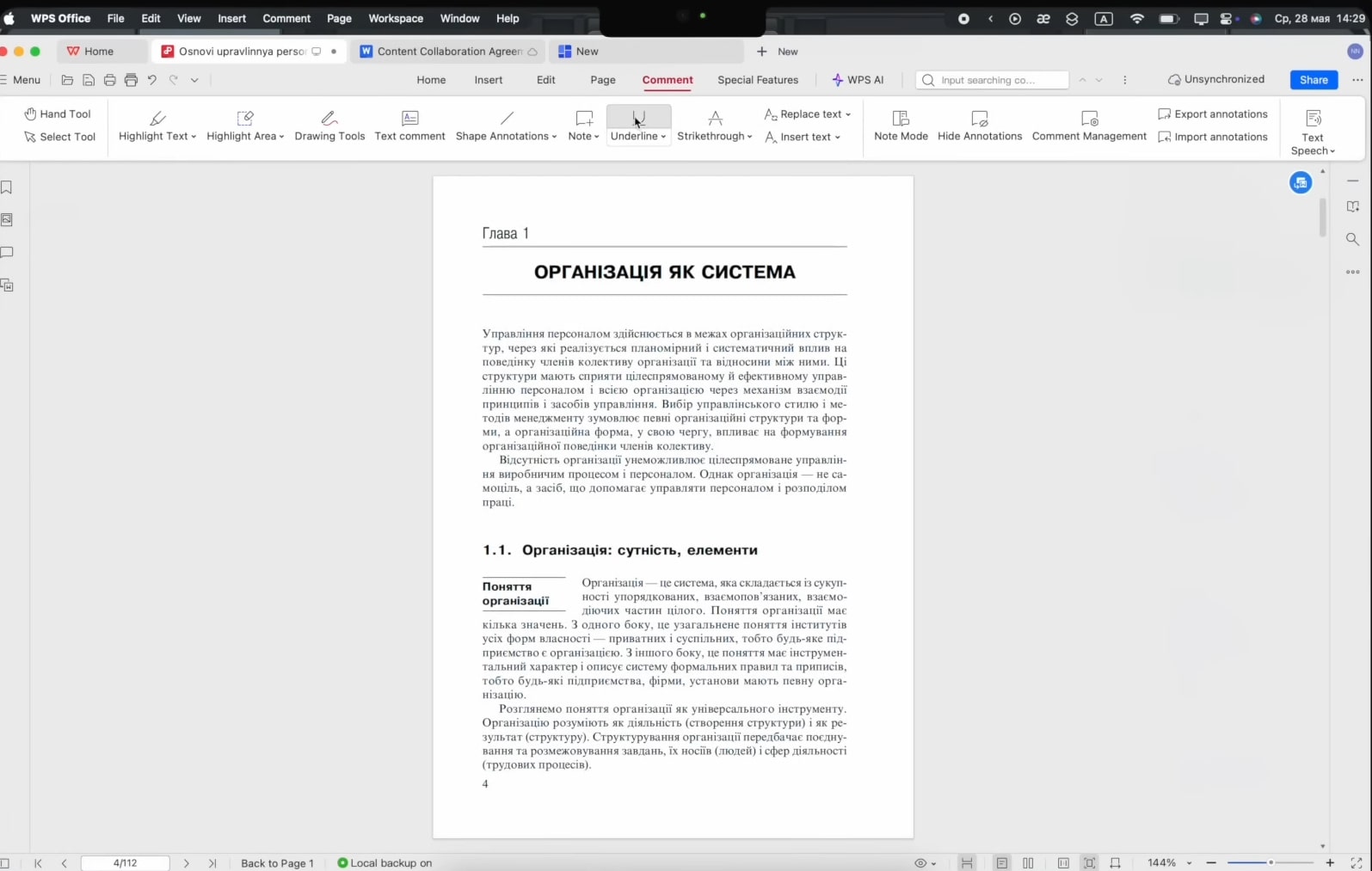Expand the Note dropdown arrow
The height and width of the screenshot is (871, 1372).
pyautogui.click(x=597, y=137)
